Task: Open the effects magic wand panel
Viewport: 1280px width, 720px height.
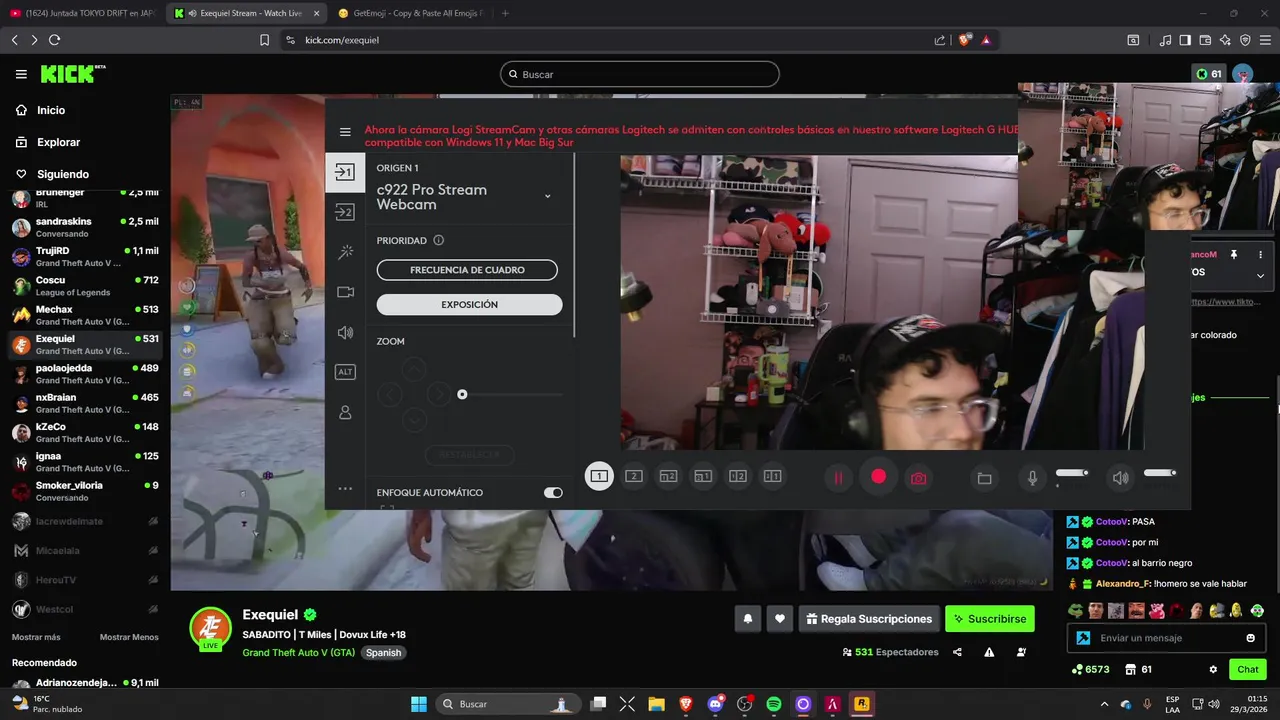Action: [345, 252]
